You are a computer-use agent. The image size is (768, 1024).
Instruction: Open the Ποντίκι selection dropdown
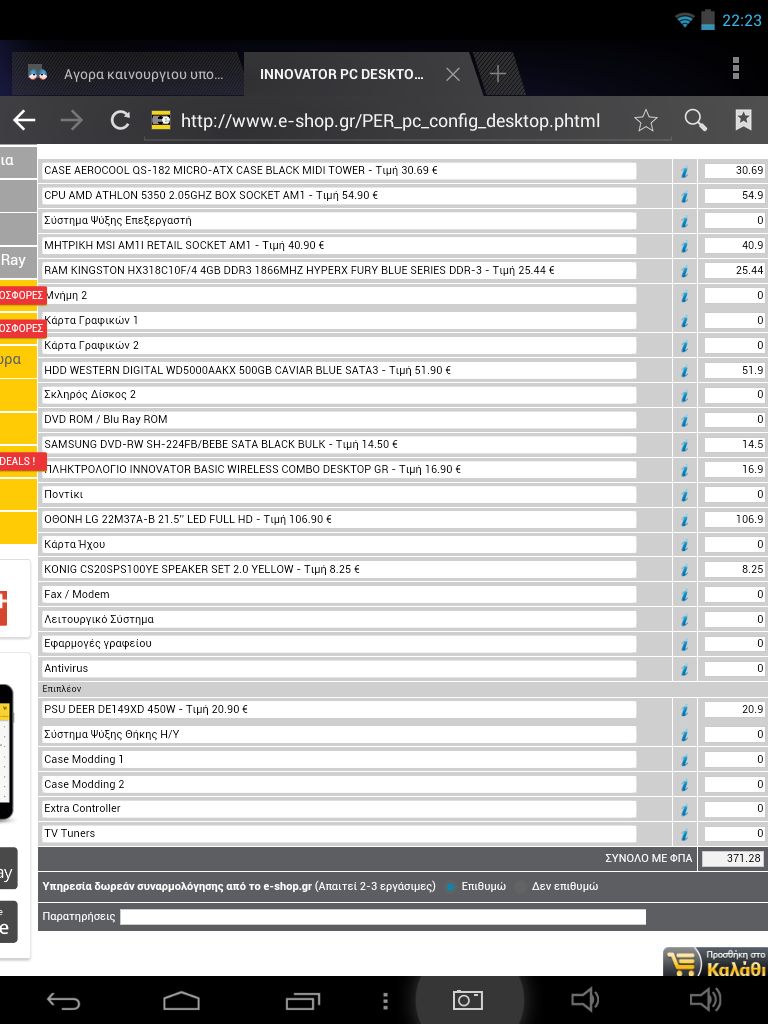coord(338,494)
